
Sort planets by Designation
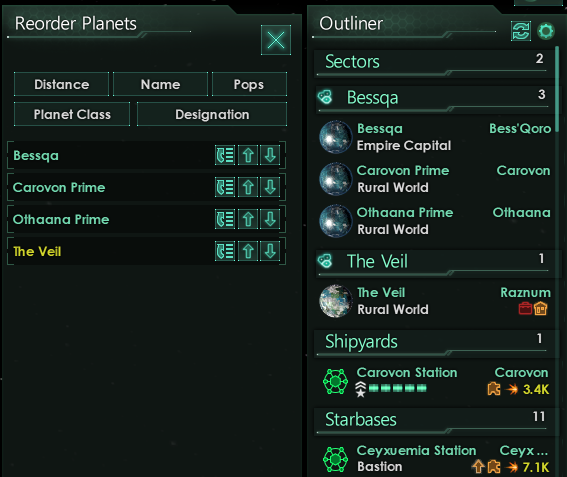(x=212, y=114)
